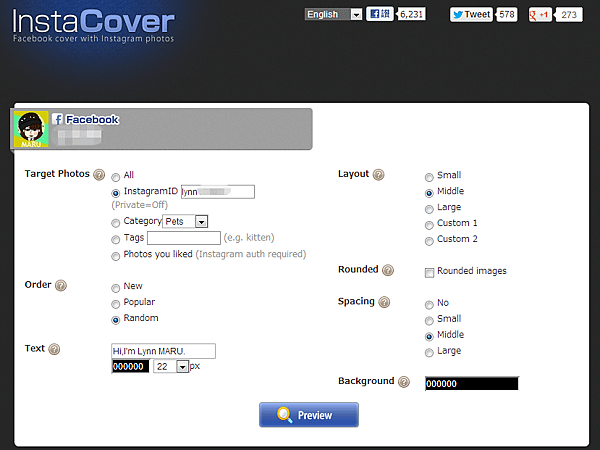Image resolution: width=600 pixels, height=450 pixels.
Task: Click the Background color 000000 swatch
Action: pyautogui.click(x=472, y=384)
